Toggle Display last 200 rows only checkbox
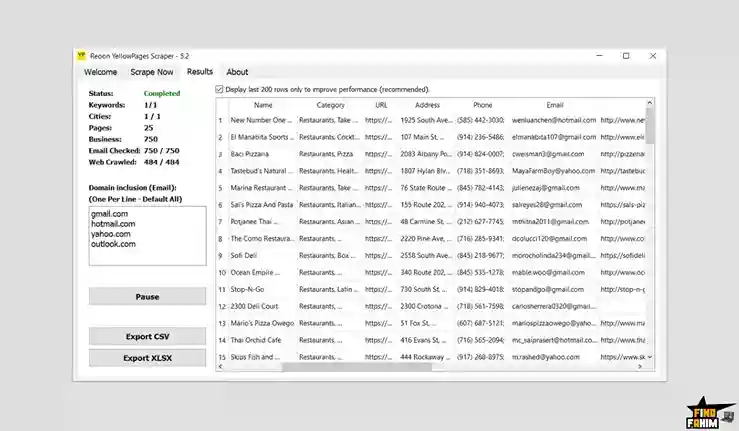Screen dimensions: 739x431 click(x=219, y=89)
